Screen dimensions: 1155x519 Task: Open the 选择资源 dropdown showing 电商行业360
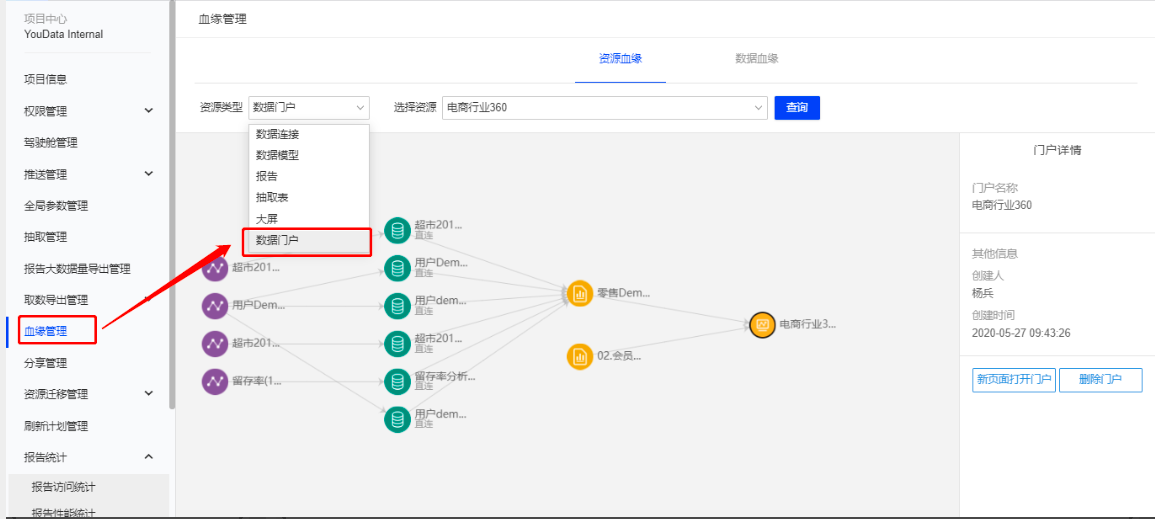coord(604,108)
